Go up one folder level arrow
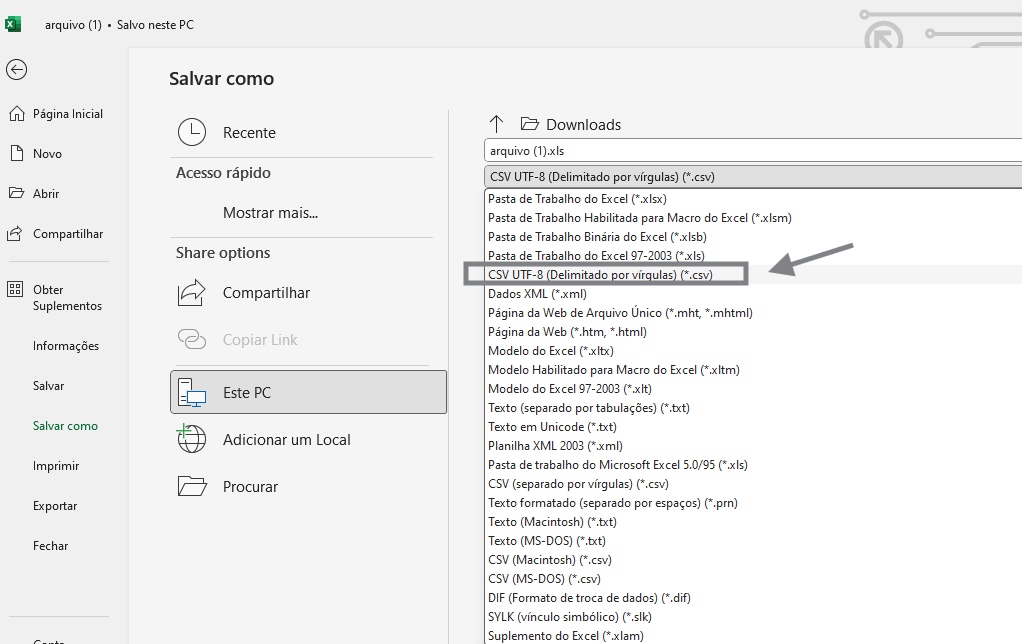1022x644 pixels. click(496, 125)
